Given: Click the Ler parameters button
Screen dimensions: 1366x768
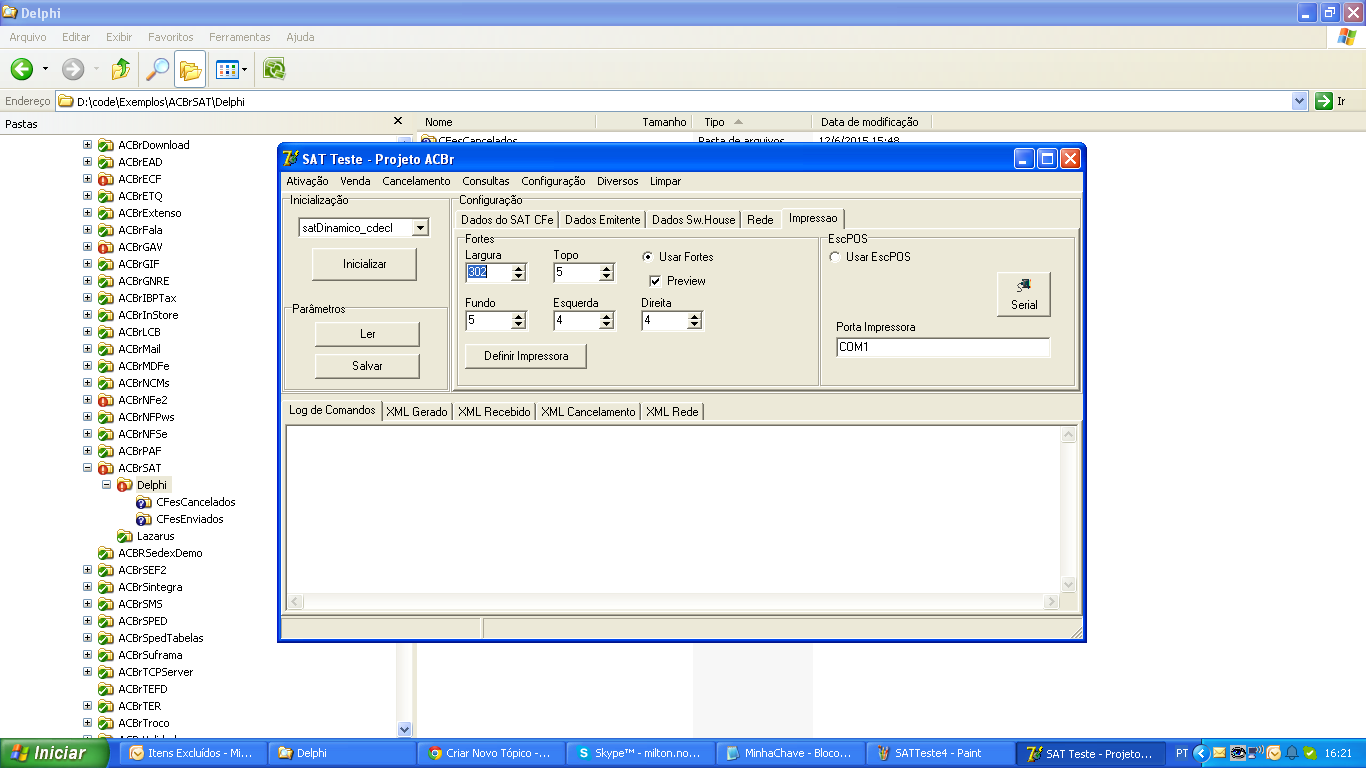Looking at the screenshot, I should [x=367, y=334].
